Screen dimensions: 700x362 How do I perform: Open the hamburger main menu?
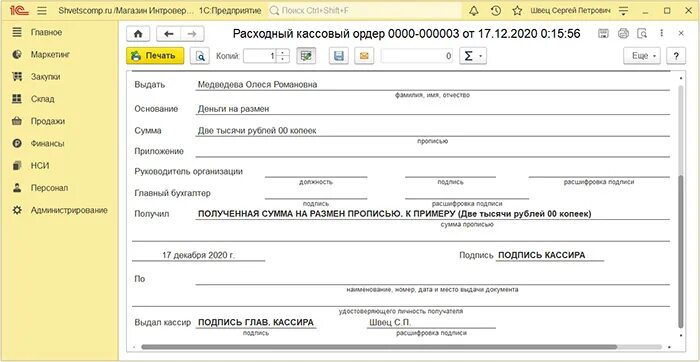pos(42,11)
